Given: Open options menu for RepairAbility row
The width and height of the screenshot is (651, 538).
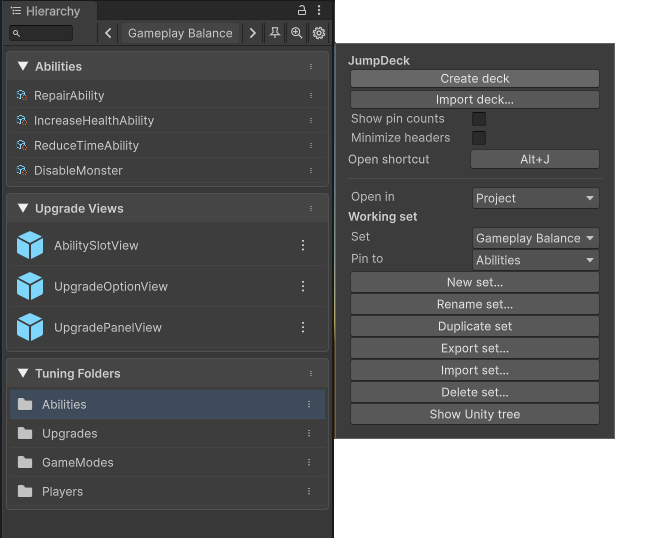Looking at the screenshot, I should coord(311,95).
